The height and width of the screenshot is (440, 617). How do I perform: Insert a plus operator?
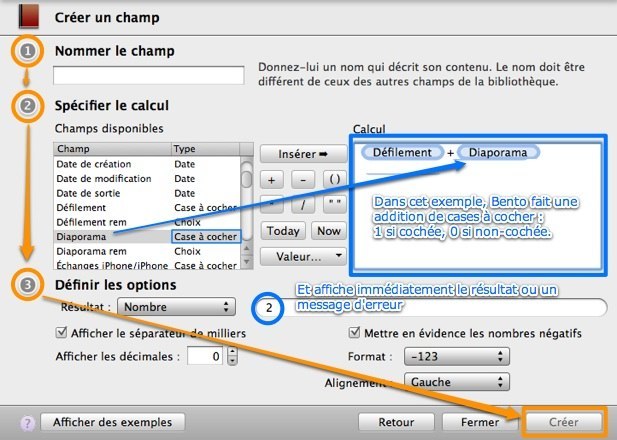(272, 180)
